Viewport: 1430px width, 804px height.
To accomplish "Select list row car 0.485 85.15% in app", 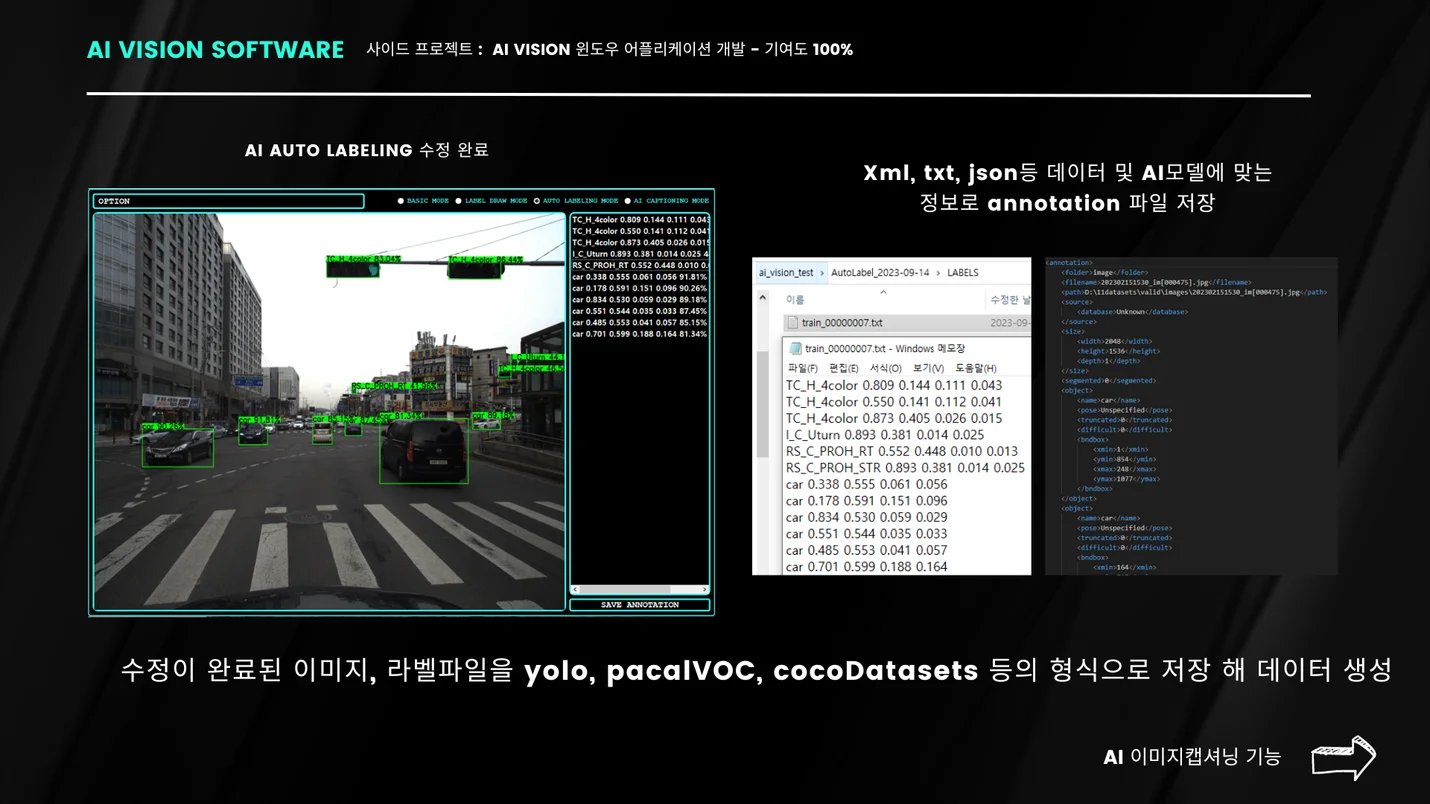I will [640, 322].
